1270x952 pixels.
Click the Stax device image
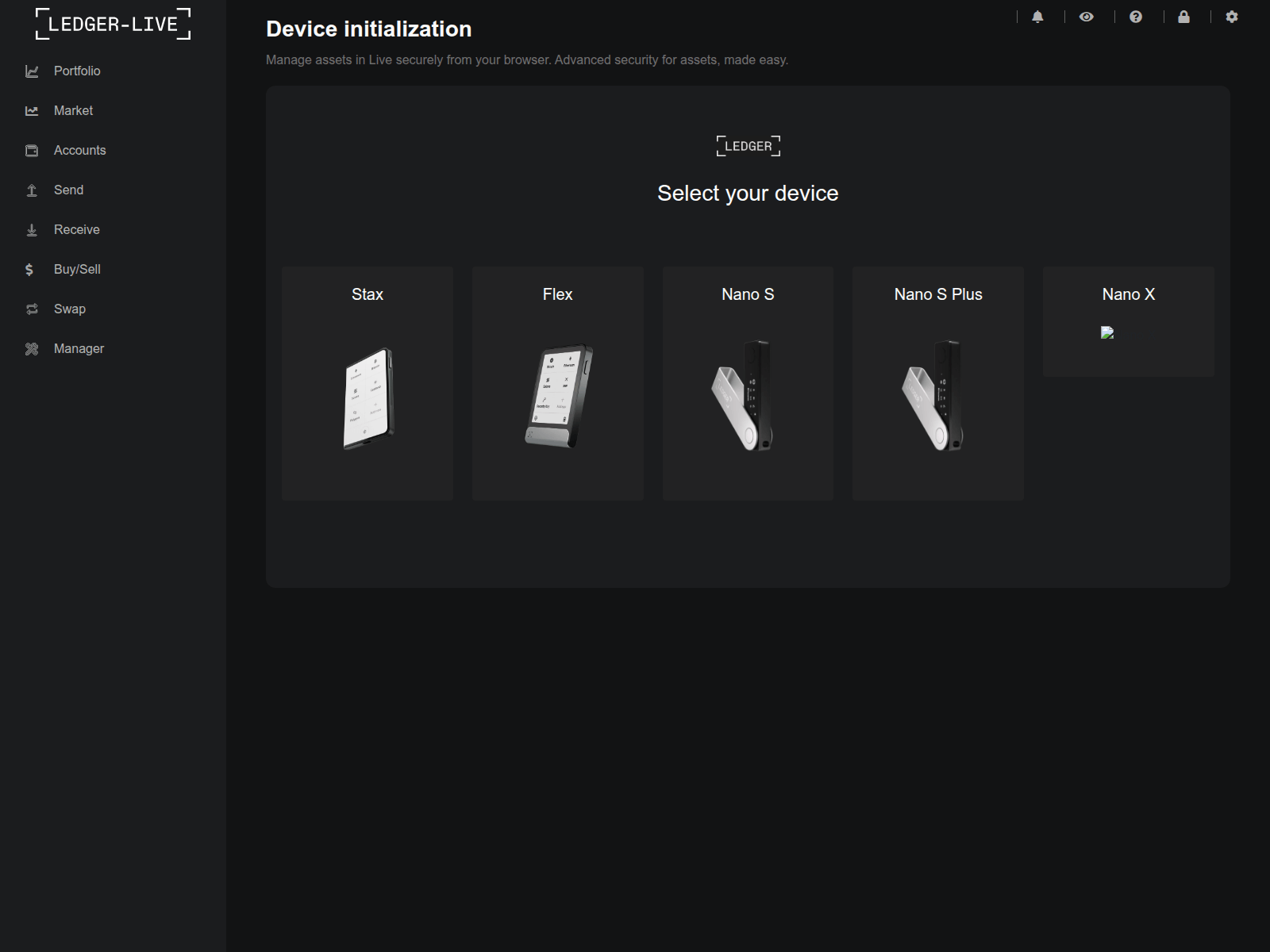(x=368, y=398)
